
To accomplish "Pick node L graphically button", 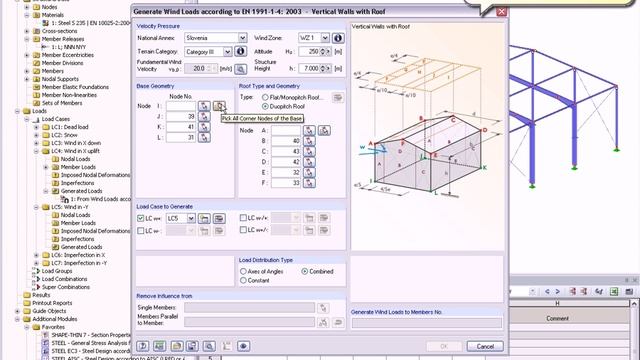I will tap(204, 138).
